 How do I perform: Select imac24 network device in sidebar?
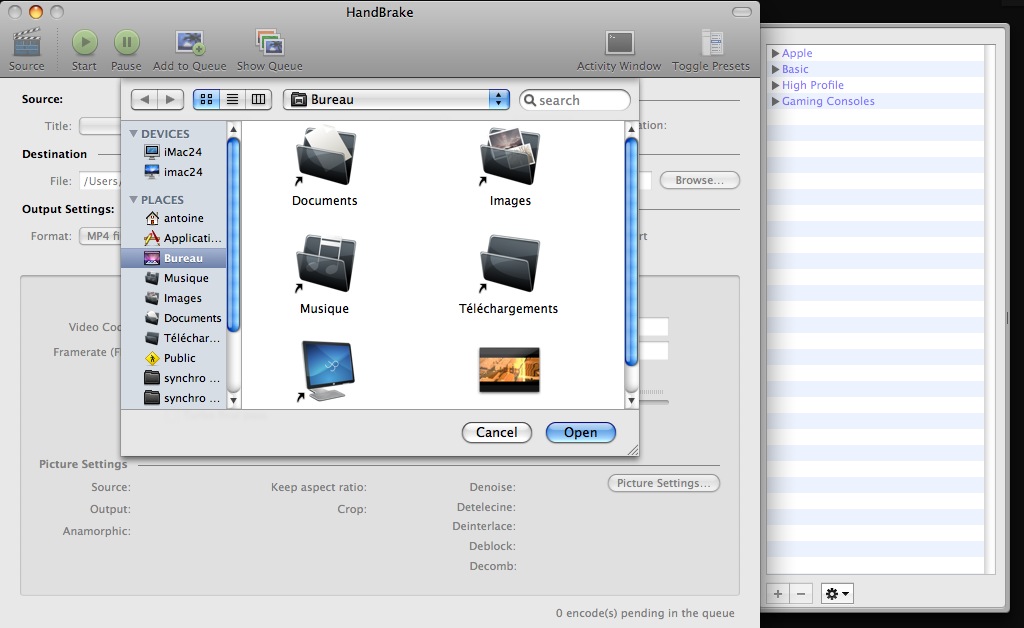[x=174, y=172]
